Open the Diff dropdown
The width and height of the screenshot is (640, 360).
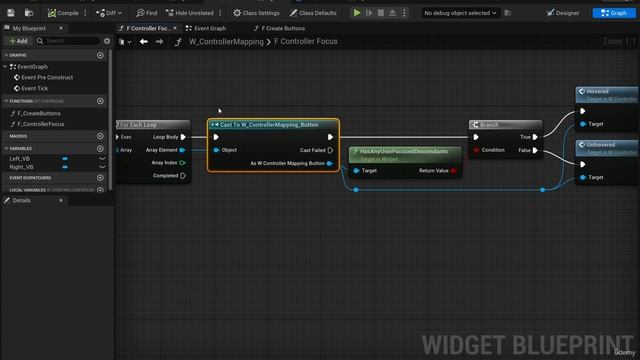[109, 13]
